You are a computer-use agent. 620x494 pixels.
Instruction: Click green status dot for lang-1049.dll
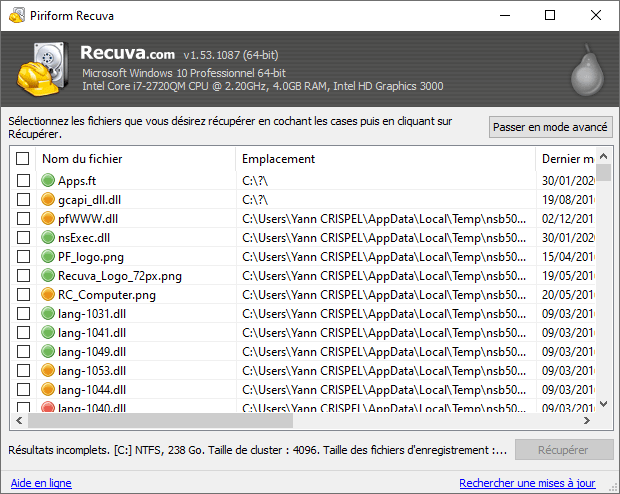48,351
